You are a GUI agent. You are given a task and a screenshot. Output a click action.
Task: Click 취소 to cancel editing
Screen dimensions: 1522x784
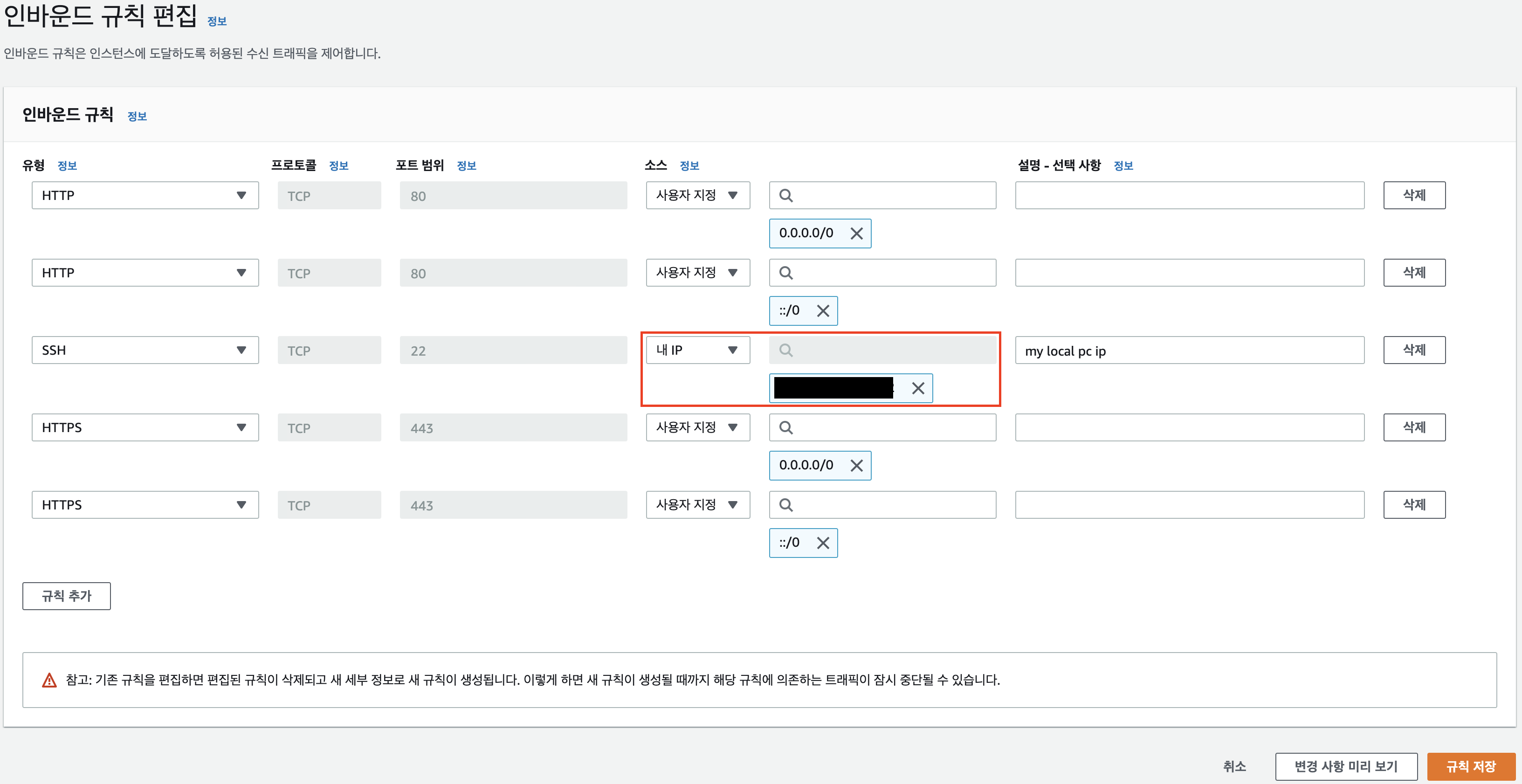coord(1235,766)
